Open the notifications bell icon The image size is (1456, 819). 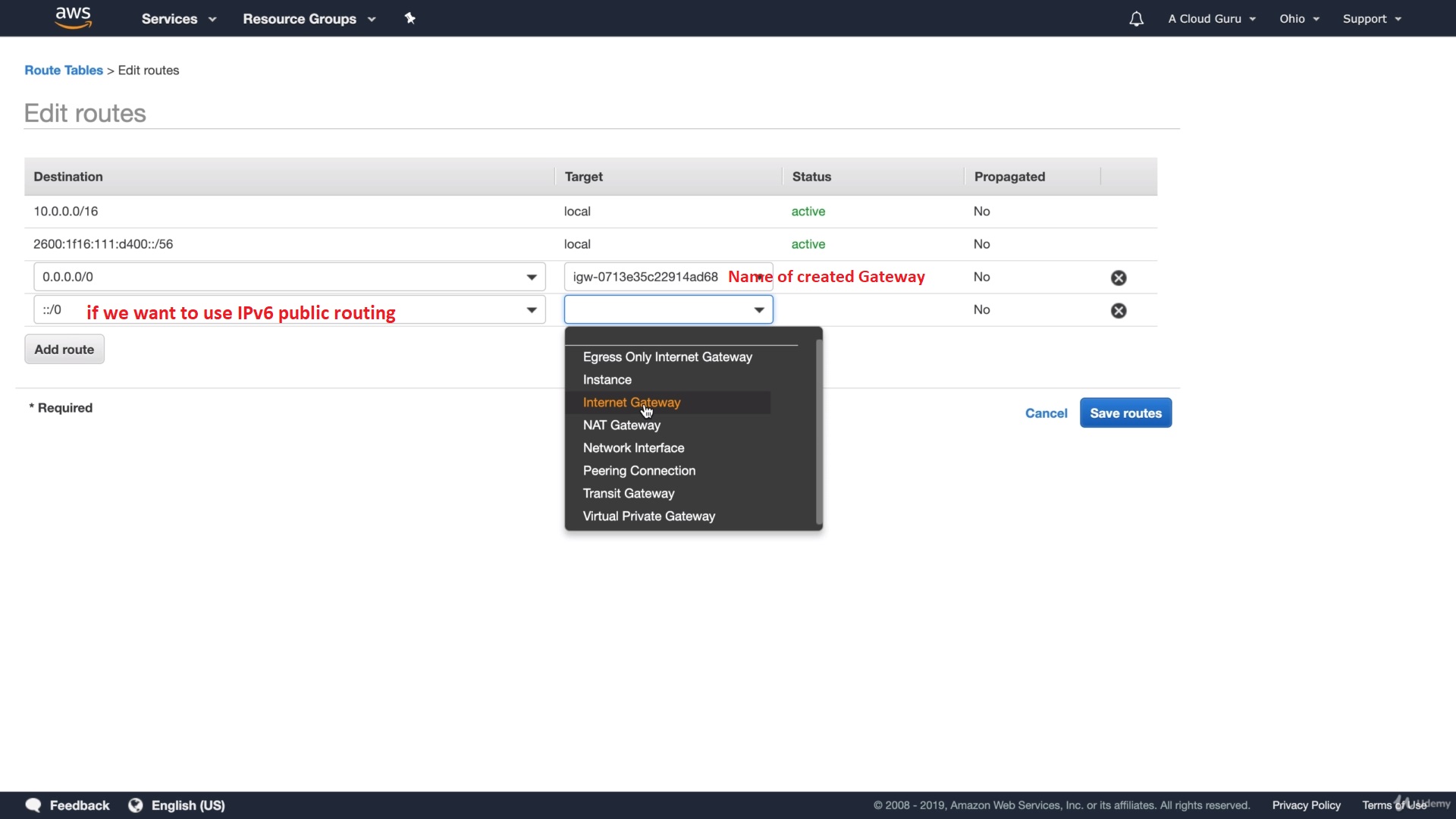(x=1136, y=19)
